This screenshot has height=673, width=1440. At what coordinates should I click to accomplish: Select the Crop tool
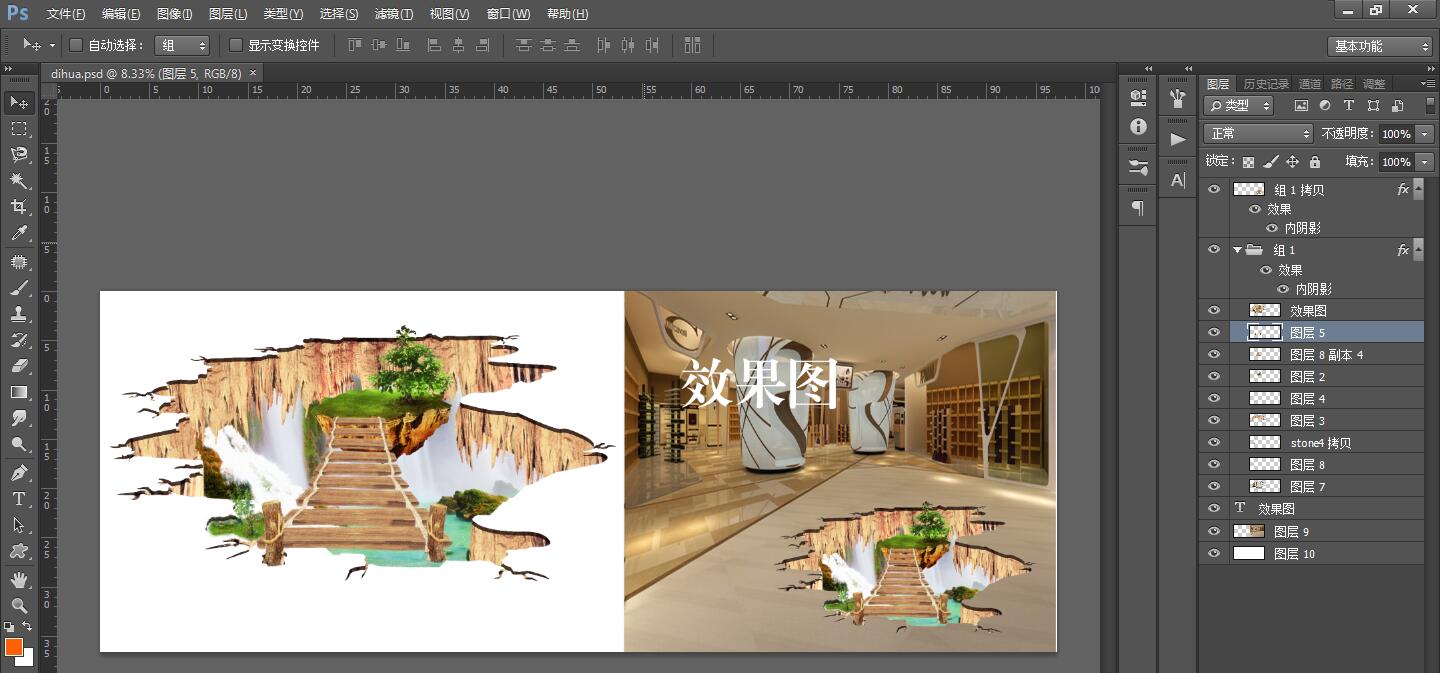(19, 207)
